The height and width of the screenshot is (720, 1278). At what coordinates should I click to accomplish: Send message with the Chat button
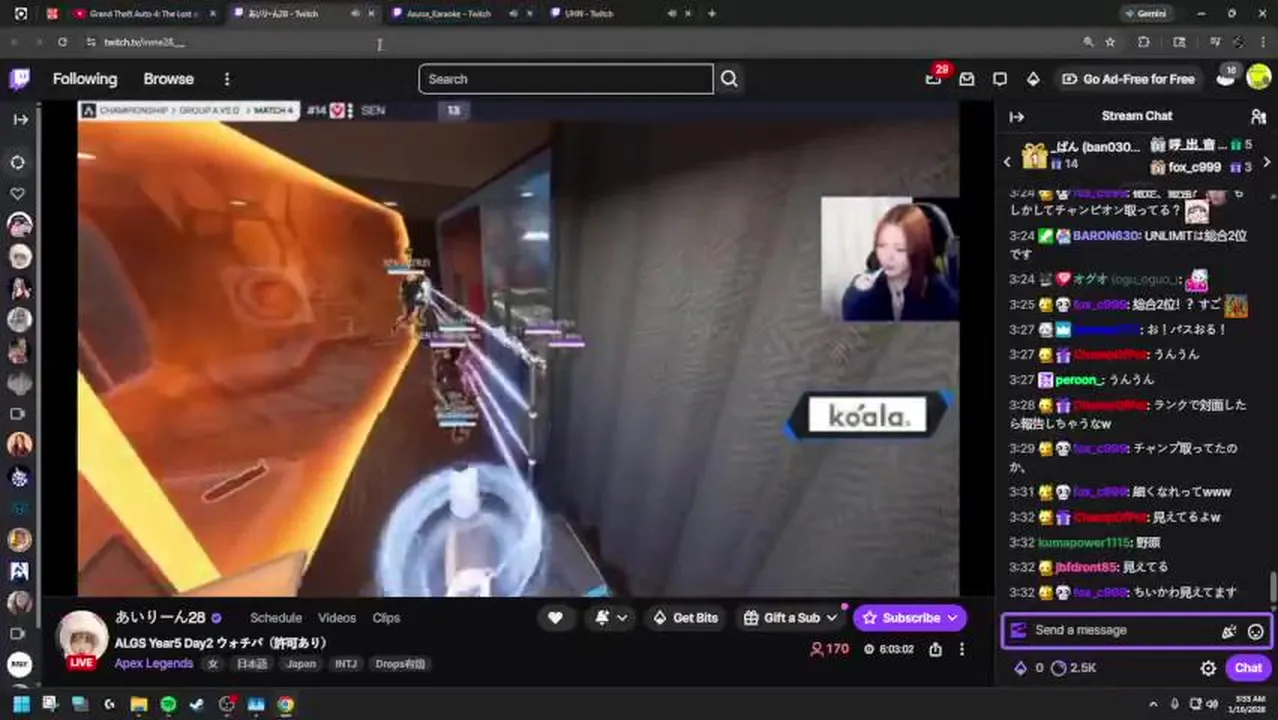click(x=1248, y=668)
